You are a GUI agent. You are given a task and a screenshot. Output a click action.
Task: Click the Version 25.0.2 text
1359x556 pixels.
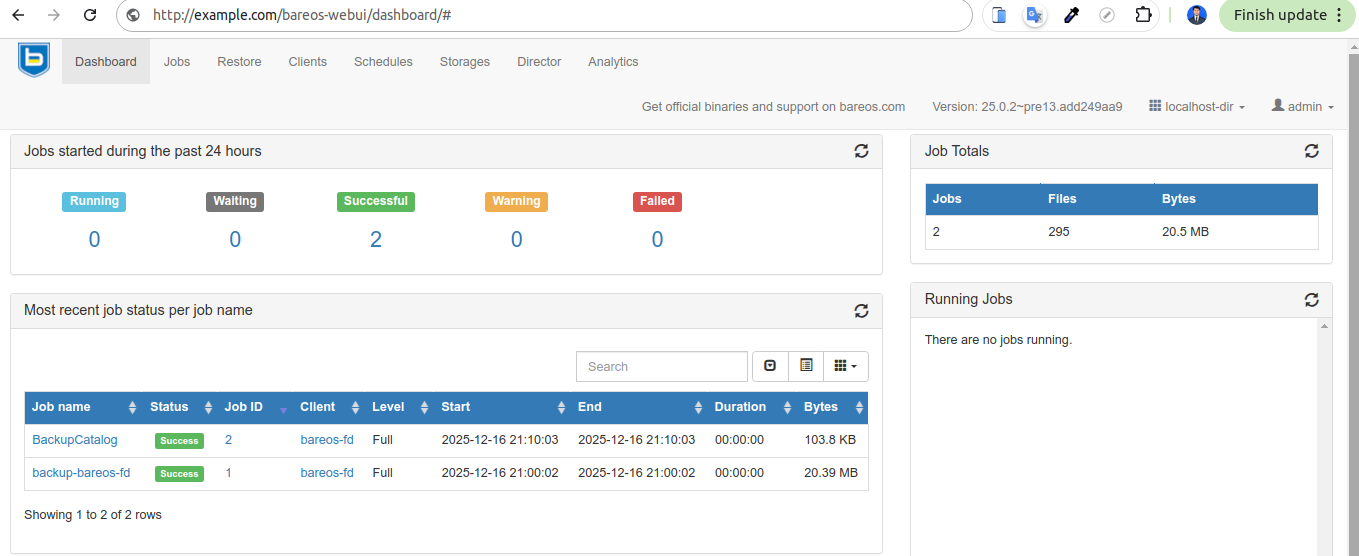point(1027,106)
